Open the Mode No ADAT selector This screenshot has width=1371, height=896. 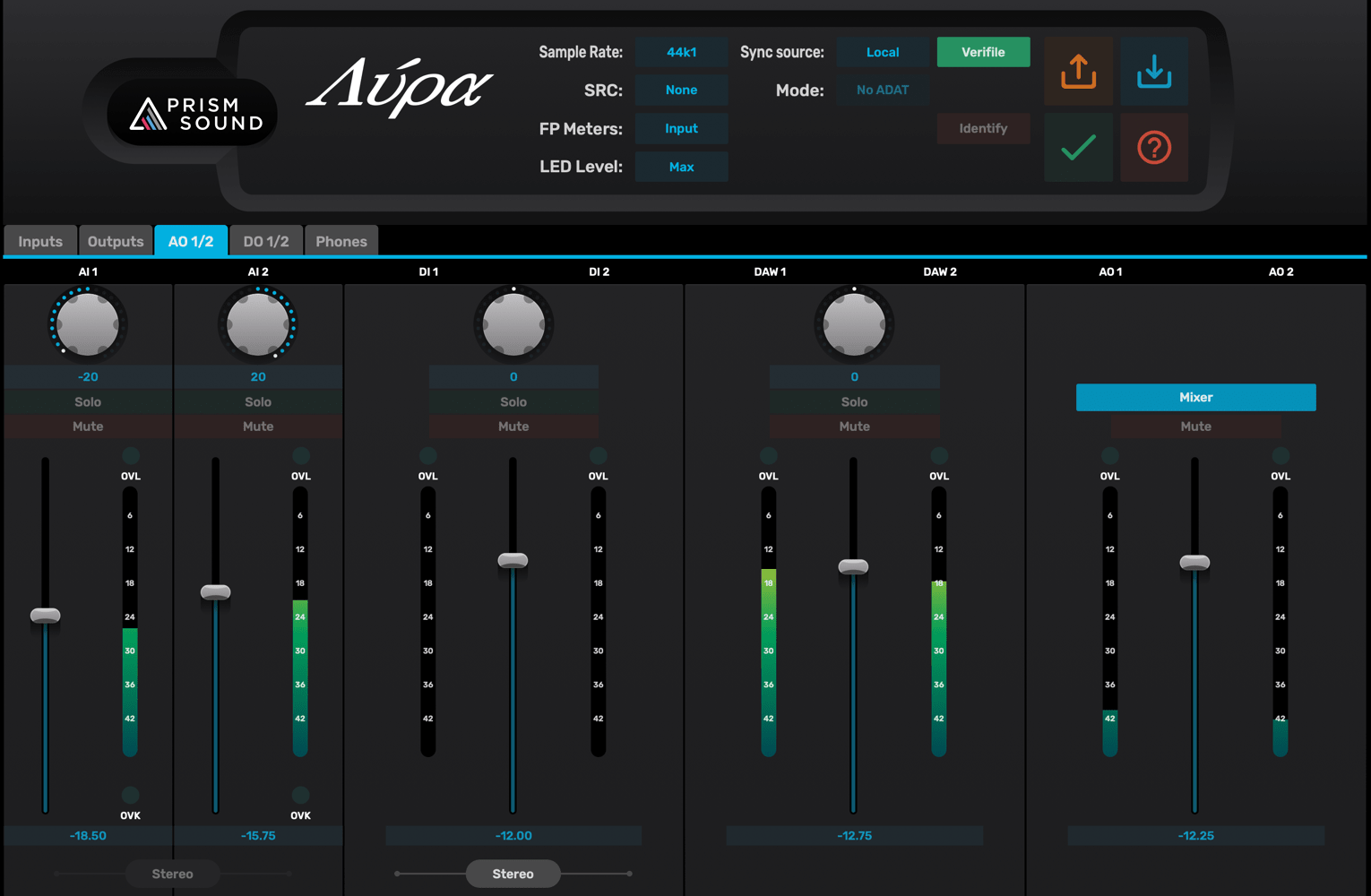click(883, 90)
